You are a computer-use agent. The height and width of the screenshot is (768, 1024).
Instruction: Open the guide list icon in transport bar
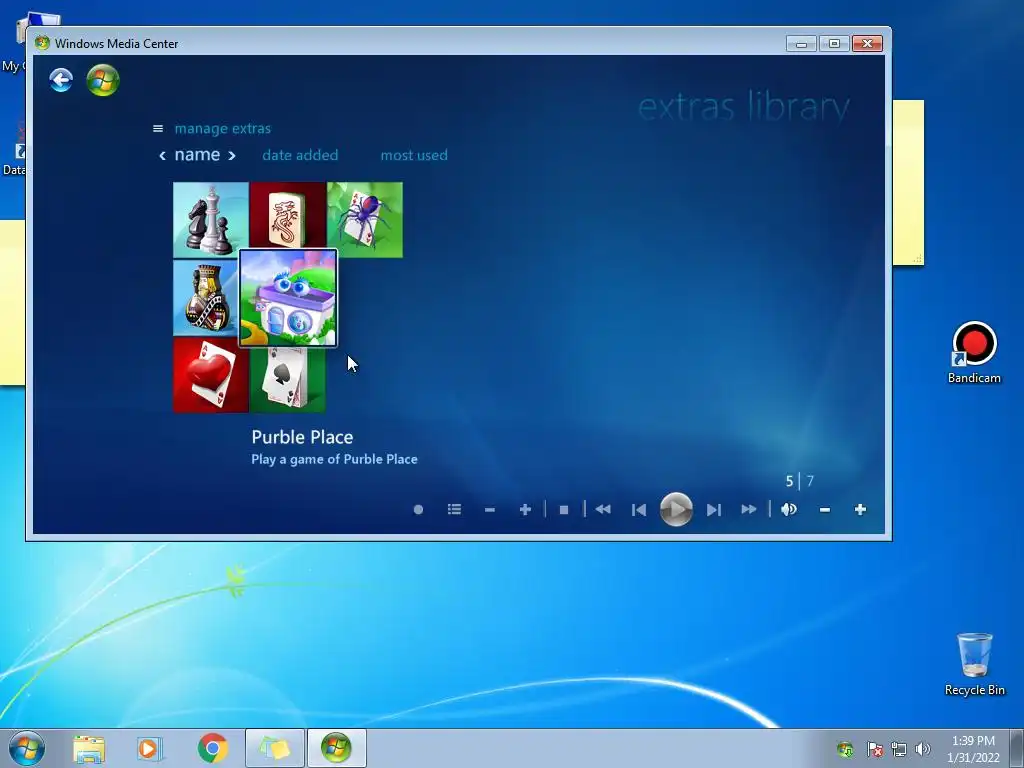[455, 509]
